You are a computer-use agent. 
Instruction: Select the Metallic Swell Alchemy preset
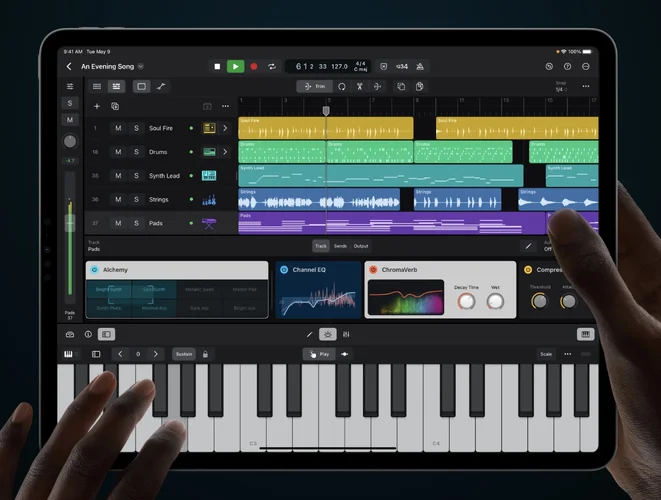click(x=199, y=290)
